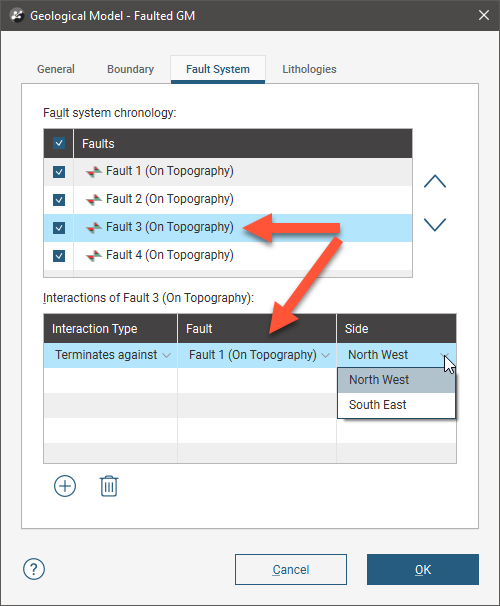This screenshot has height=606, width=500.
Task: Toggle the Fault 2 checkbox
Action: [59, 200]
